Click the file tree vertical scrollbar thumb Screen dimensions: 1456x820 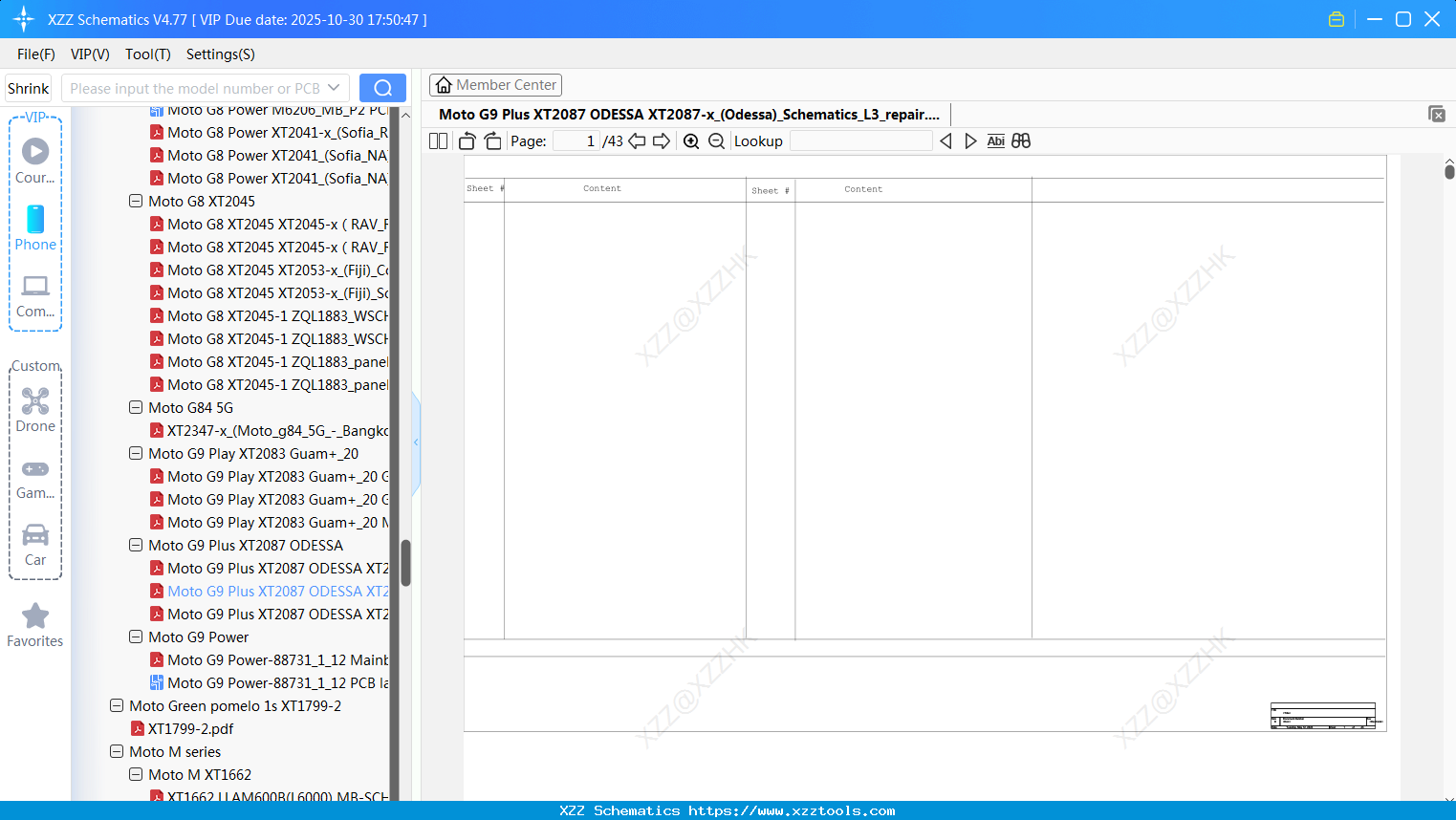pos(405,563)
